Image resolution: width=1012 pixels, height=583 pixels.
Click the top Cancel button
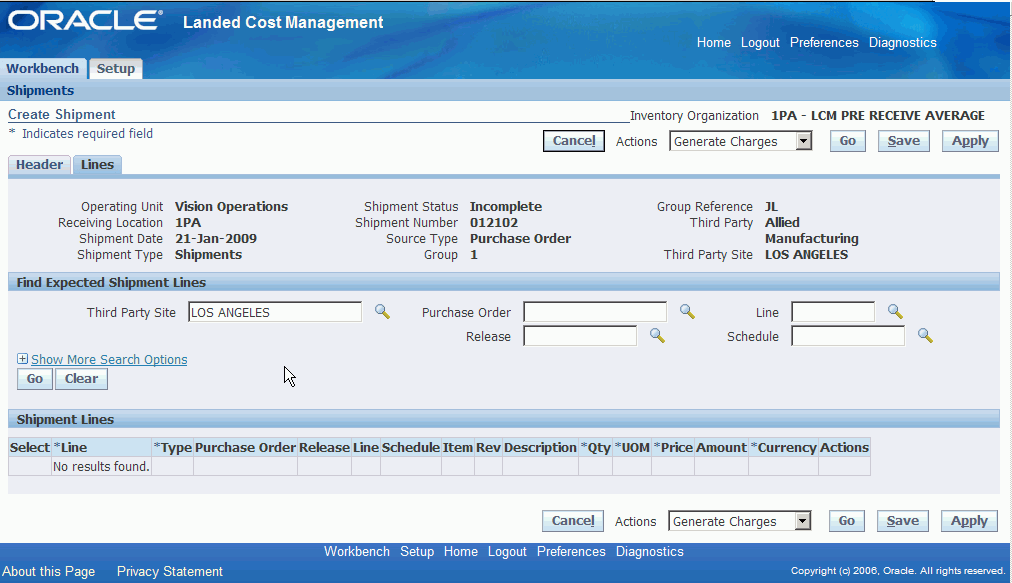[x=574, y=141]
